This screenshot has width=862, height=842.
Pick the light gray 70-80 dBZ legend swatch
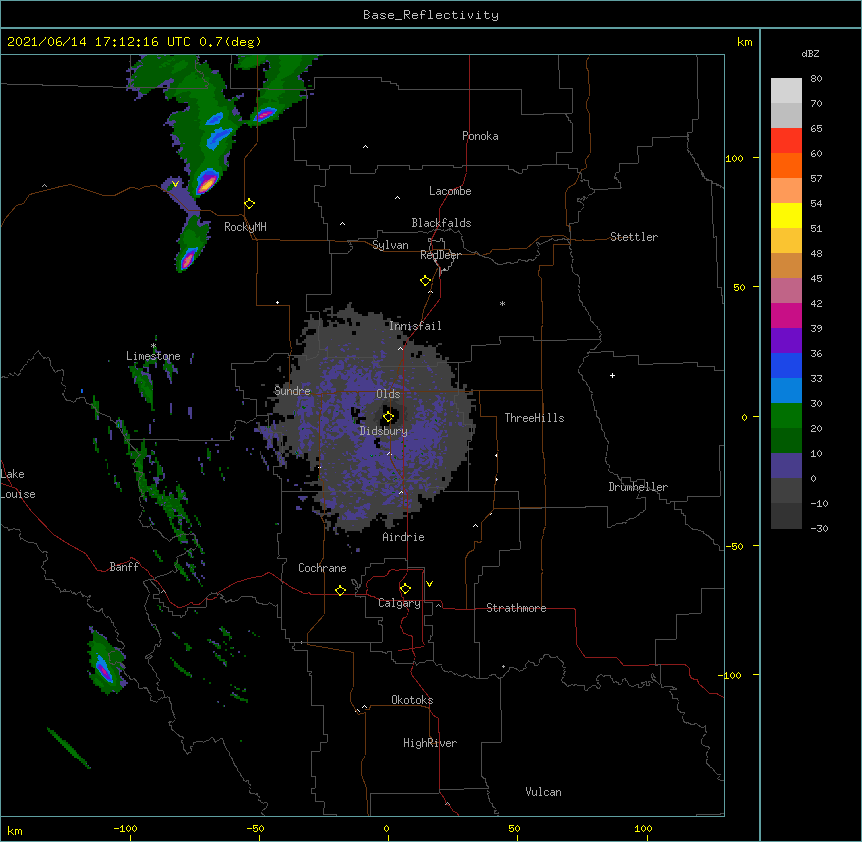(786, 90)
